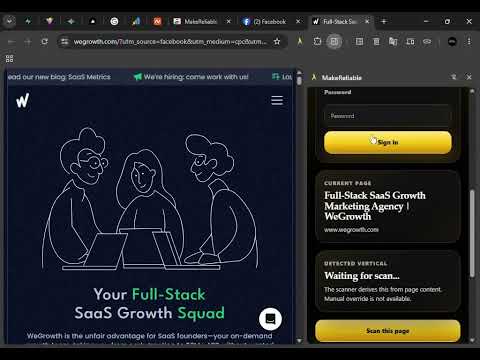Click the side panel scroll down arrow
Image resolution: width=480 pixels, height=360 pixels.
[x=472, y=340]
